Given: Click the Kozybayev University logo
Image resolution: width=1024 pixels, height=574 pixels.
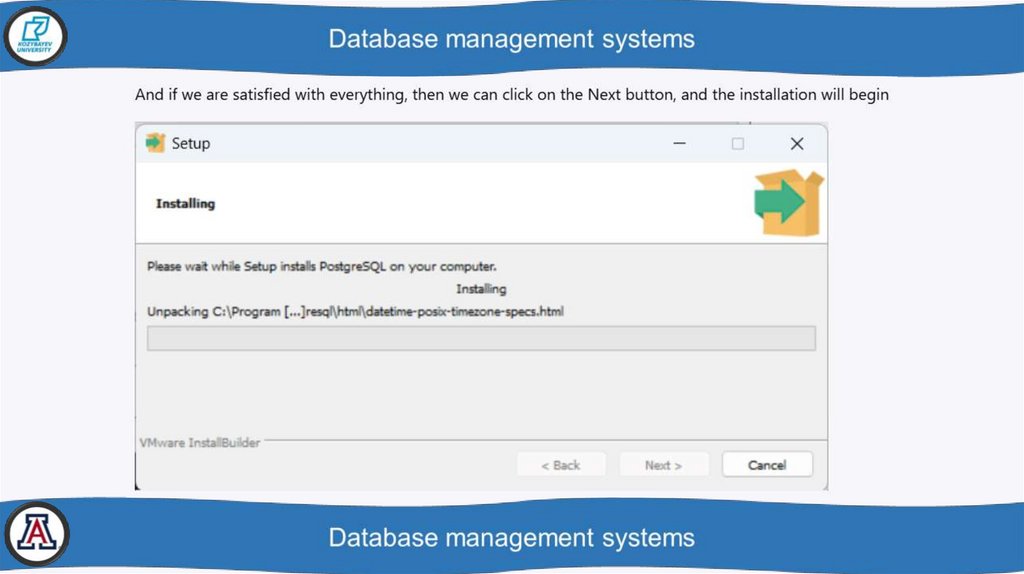Looking at the screenshot, I should pyautogui.click(x=36, y=37).
